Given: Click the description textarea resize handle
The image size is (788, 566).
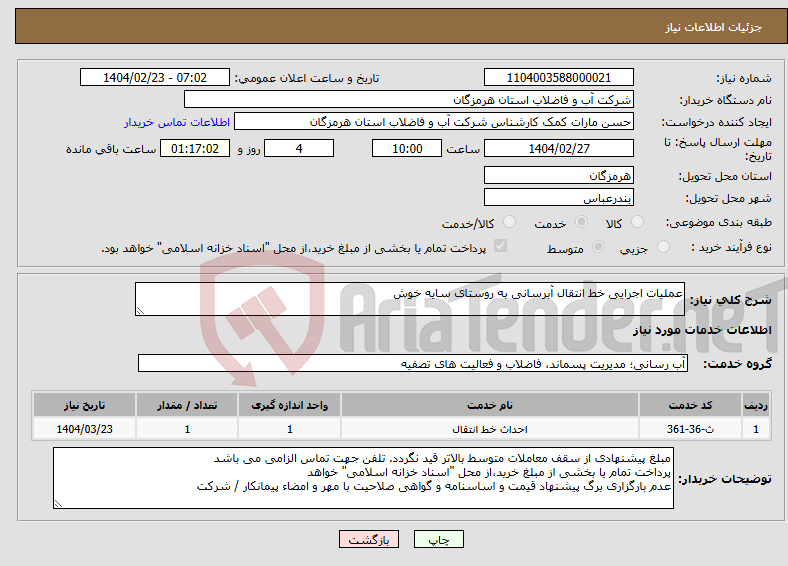Looking at the screenshot, I should 140,311.
